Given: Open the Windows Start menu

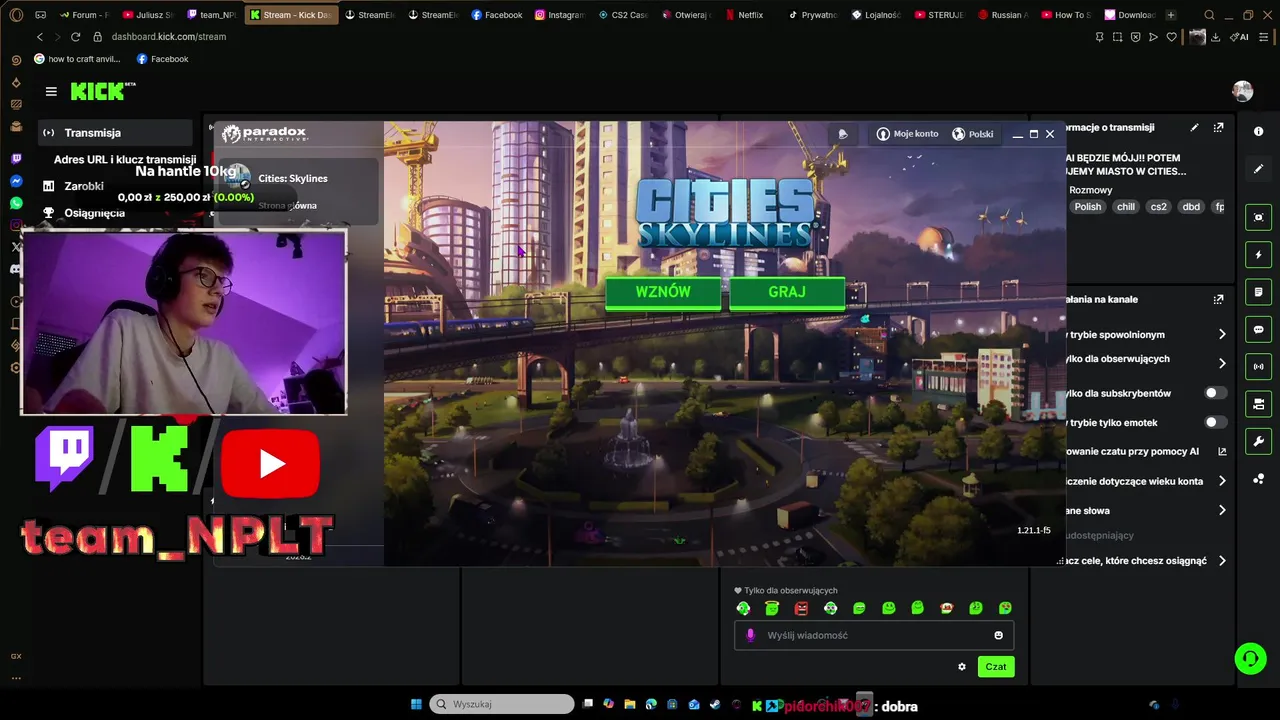Looking at the screenshot, I should tap(416, 704).
